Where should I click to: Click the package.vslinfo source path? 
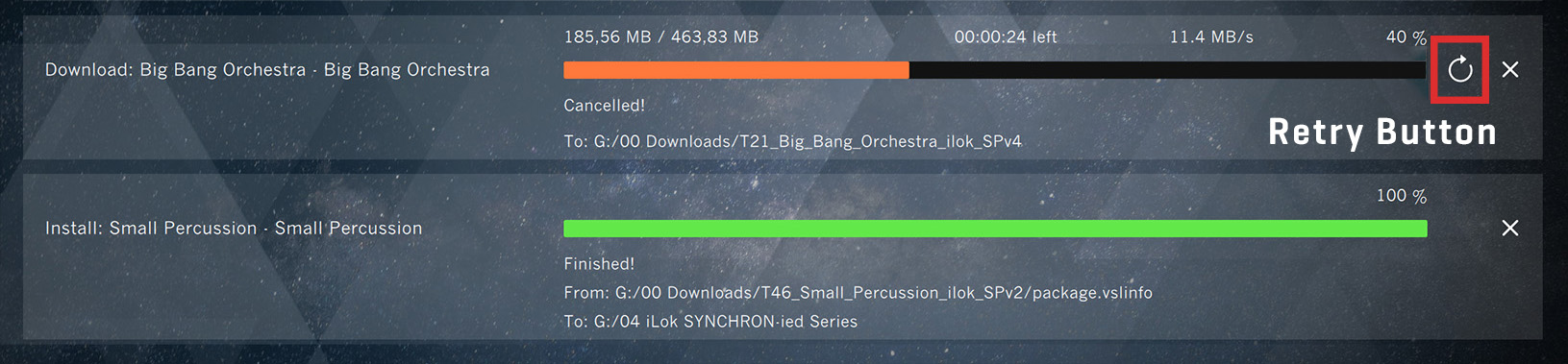[x=858, y=293]
